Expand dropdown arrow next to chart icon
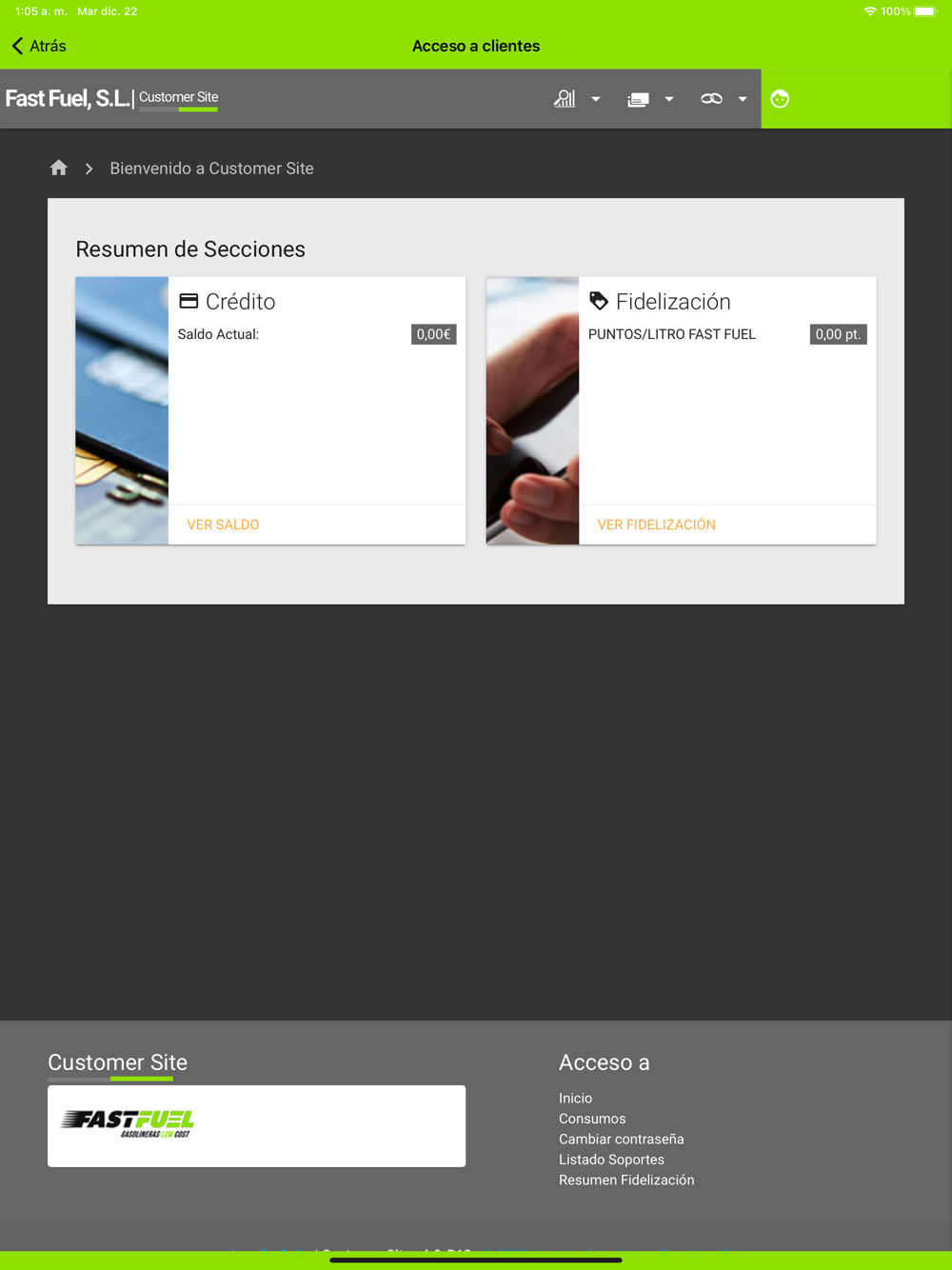This screenshot has width=952, height=1270. coord(596,99)
